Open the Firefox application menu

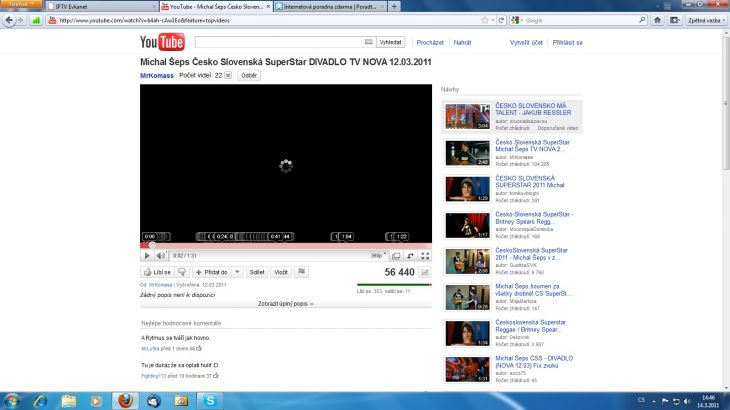20,4
